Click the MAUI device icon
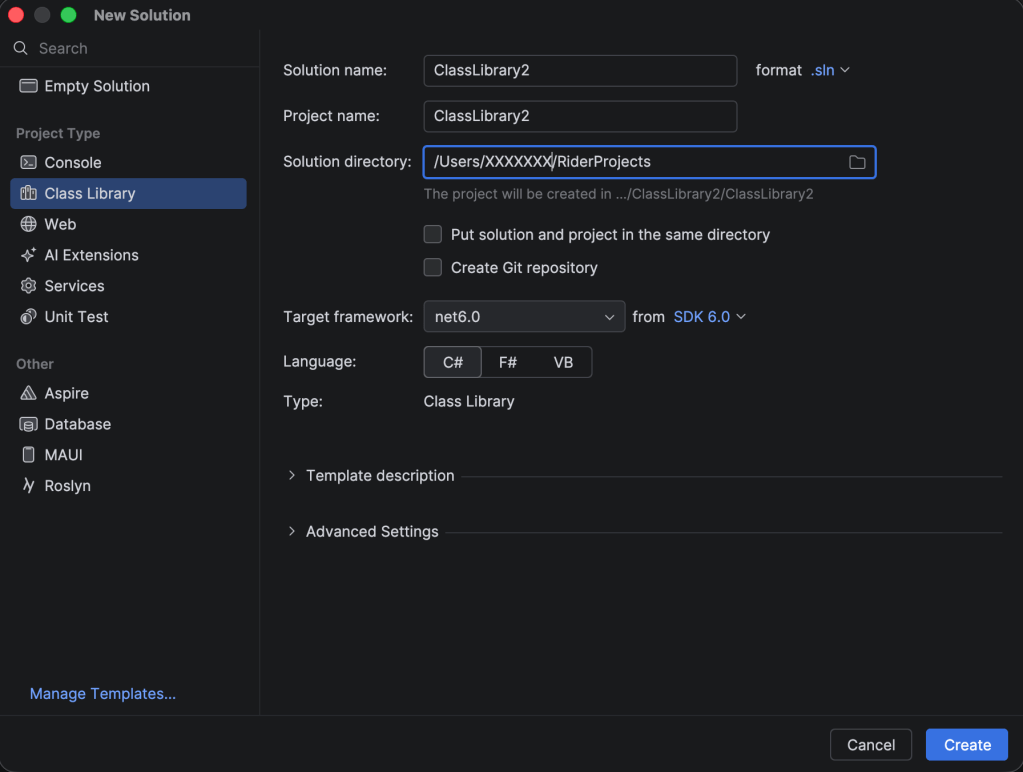This screenshot has height=772, width=1023. point(28,455)
